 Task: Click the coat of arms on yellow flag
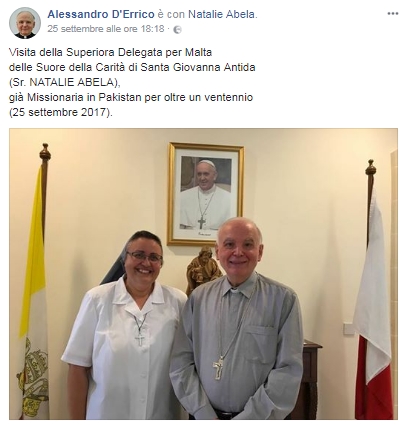coord(33,378)
